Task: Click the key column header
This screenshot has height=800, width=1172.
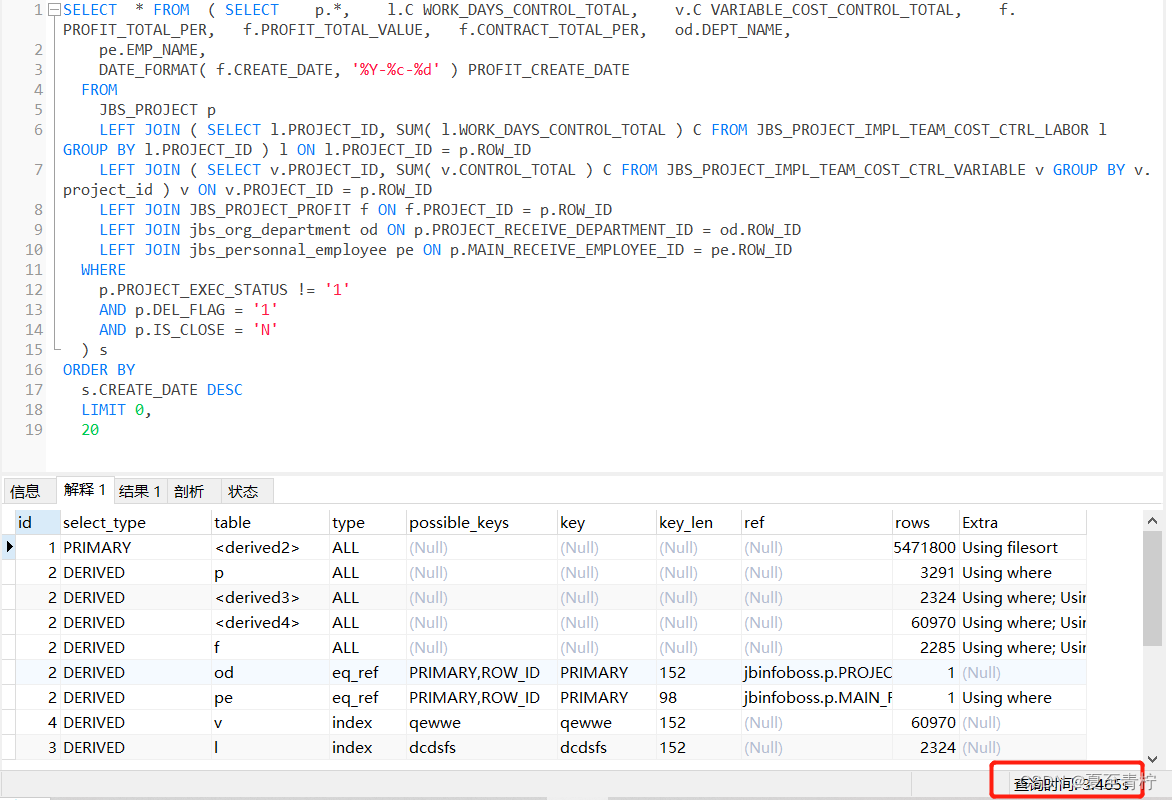Action: click(x=607, y=523)
